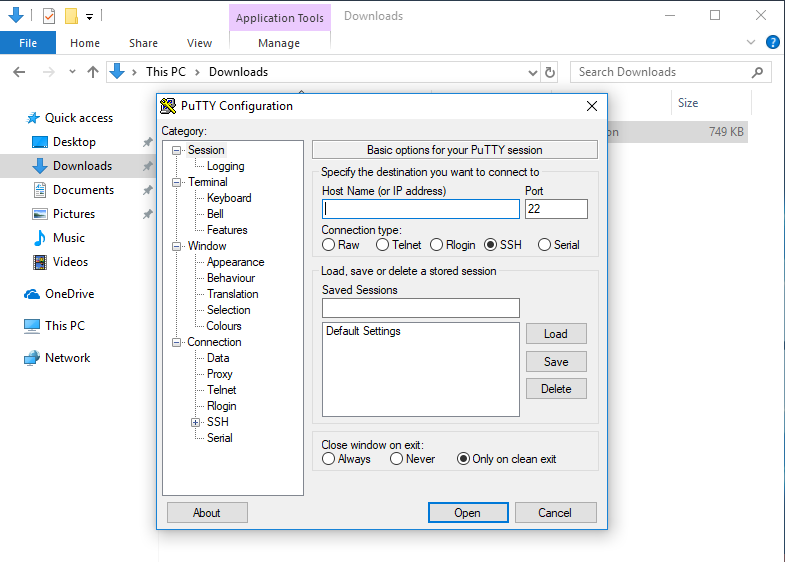Click About button in PuTTY
785x562 pixels.
(x=207, y=512)
